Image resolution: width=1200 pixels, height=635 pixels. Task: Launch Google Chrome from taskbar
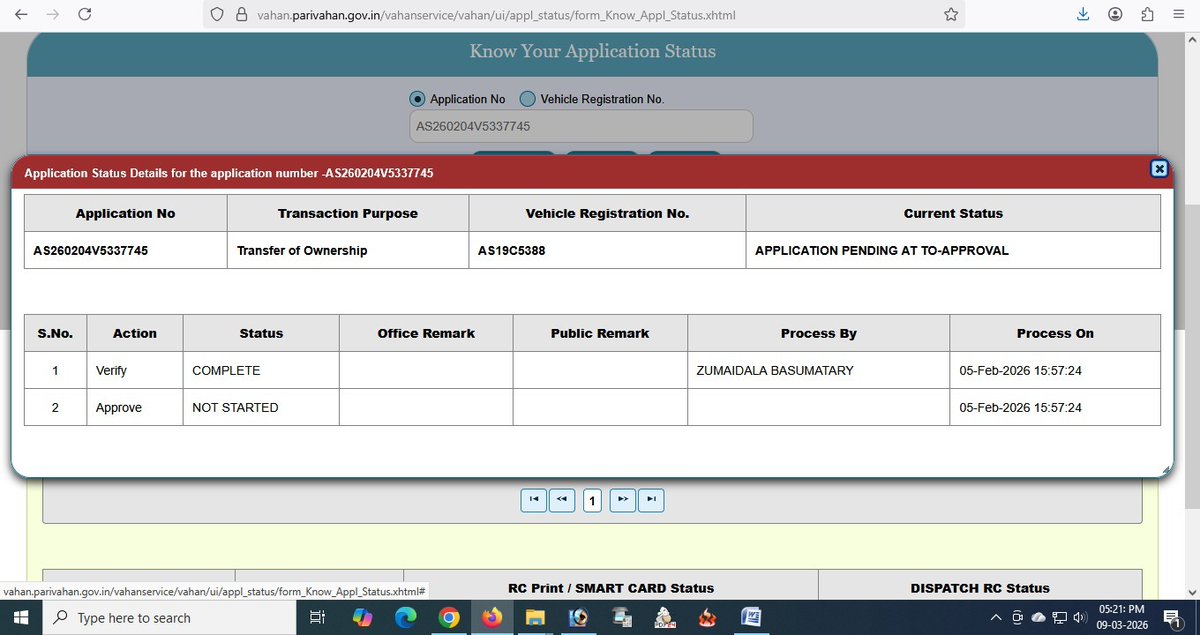[449, 618]
